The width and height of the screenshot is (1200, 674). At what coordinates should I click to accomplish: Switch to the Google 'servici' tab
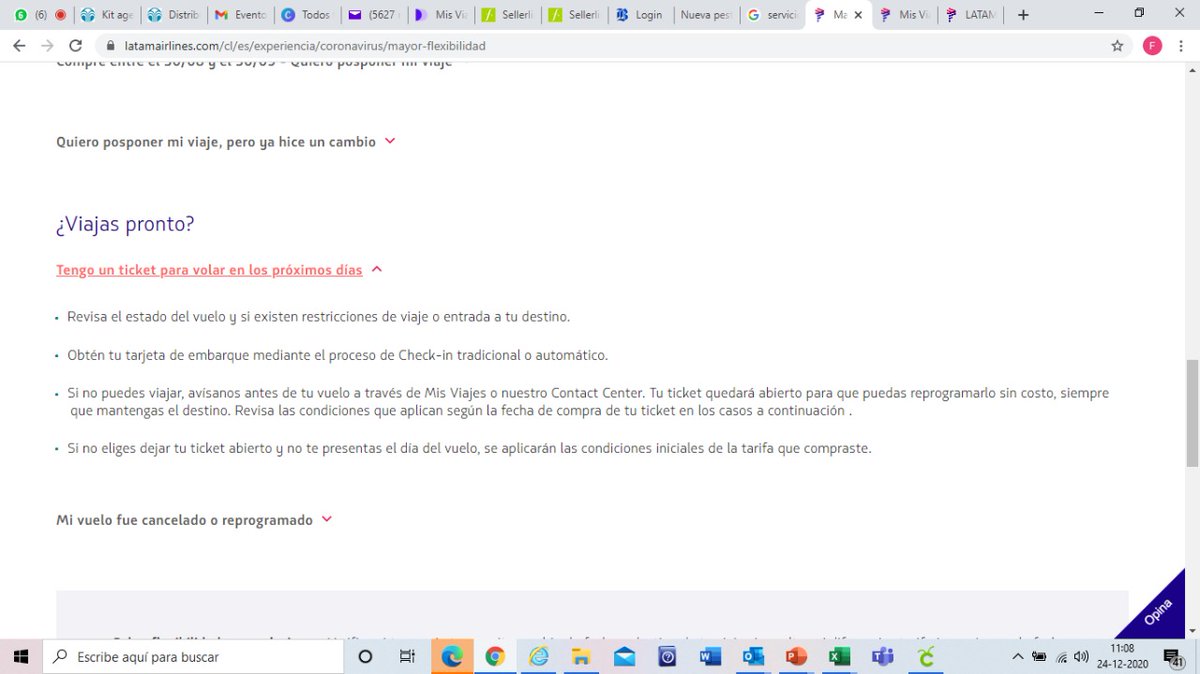[773, 15]
